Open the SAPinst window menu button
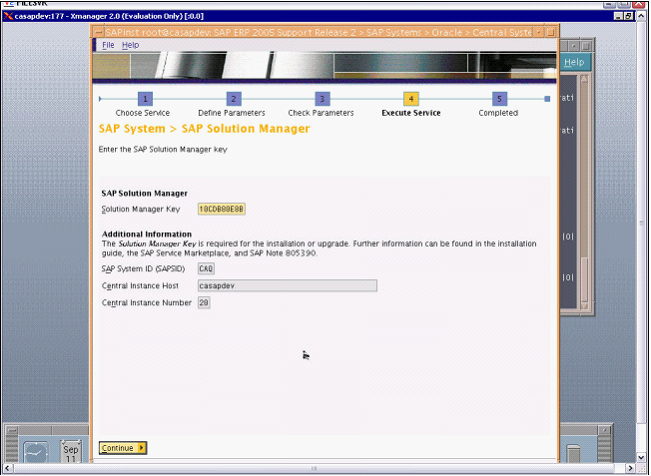The height and width of the screenshot is (476, 651). [98, 32]
